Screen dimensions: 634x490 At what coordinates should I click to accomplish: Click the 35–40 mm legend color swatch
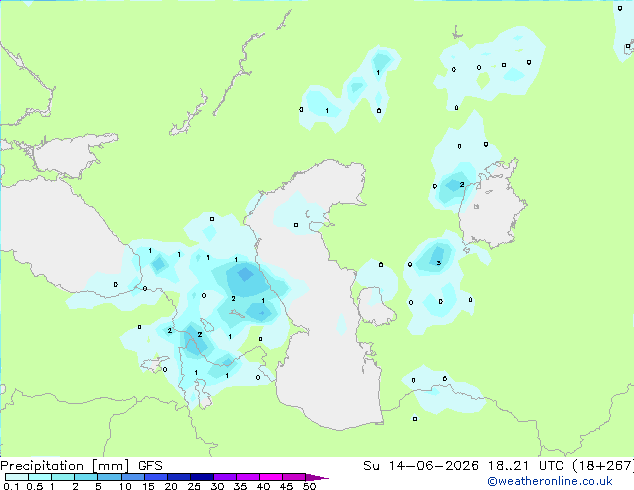pos(247,477)
